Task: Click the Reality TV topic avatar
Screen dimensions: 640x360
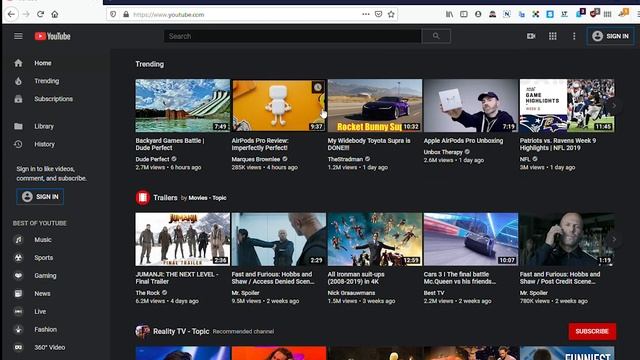Action: point(143,331)
